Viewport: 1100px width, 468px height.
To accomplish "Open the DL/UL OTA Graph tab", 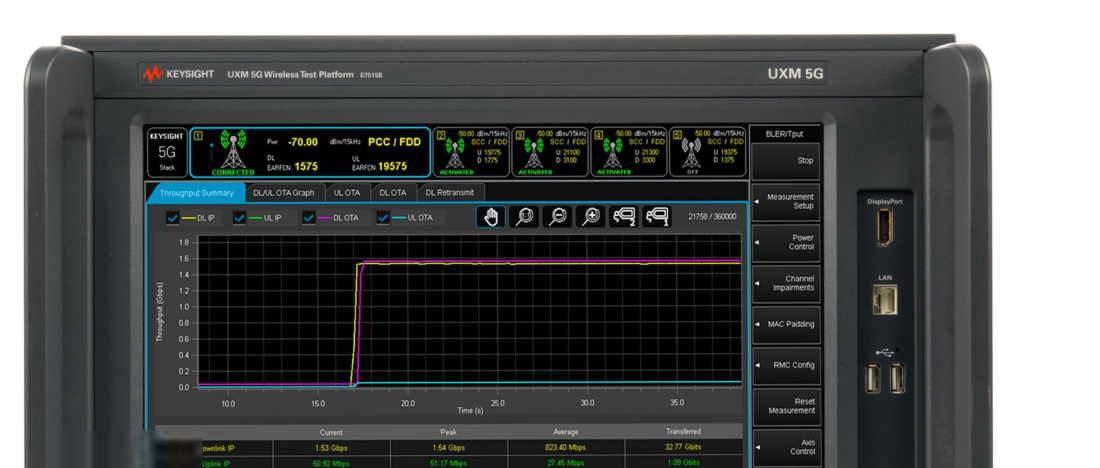I will (283, 193).
